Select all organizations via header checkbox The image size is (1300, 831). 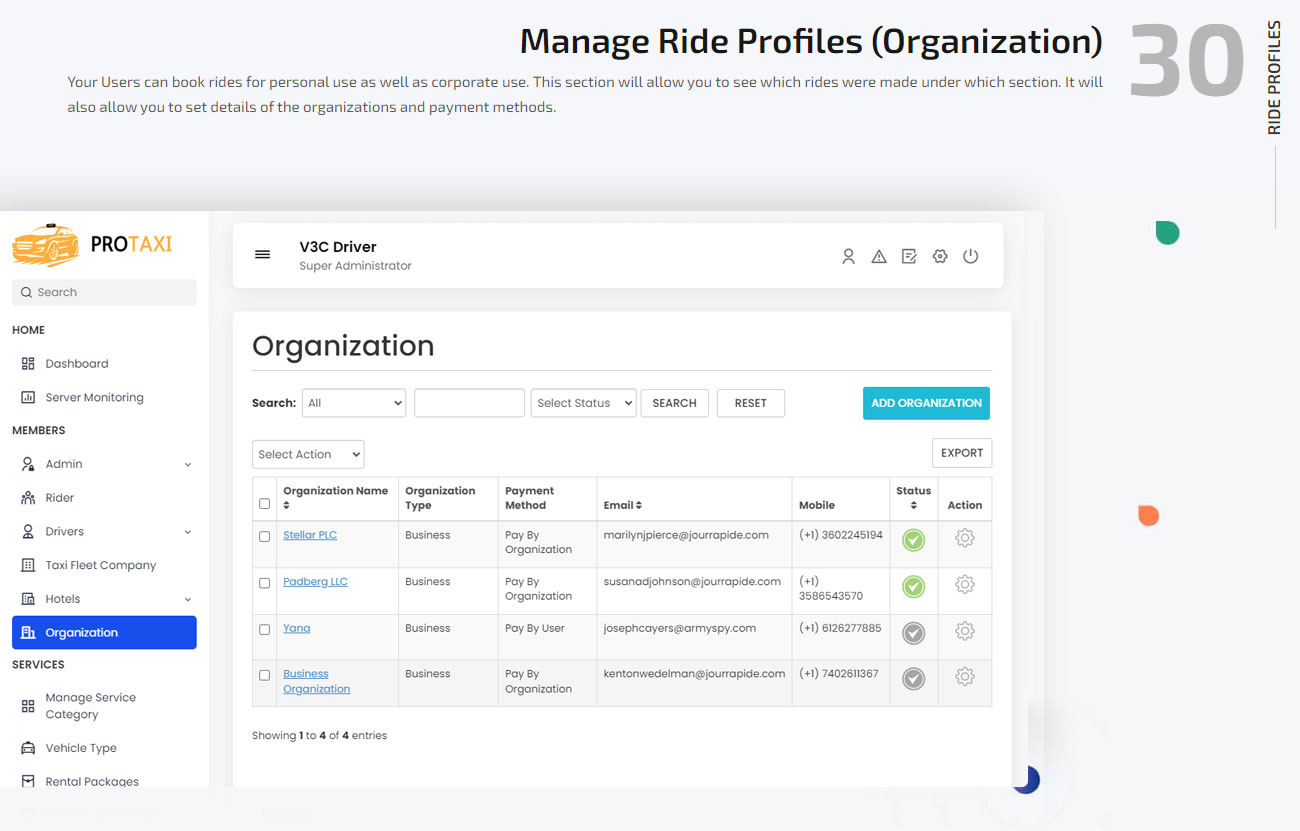[x=264, y=504]
